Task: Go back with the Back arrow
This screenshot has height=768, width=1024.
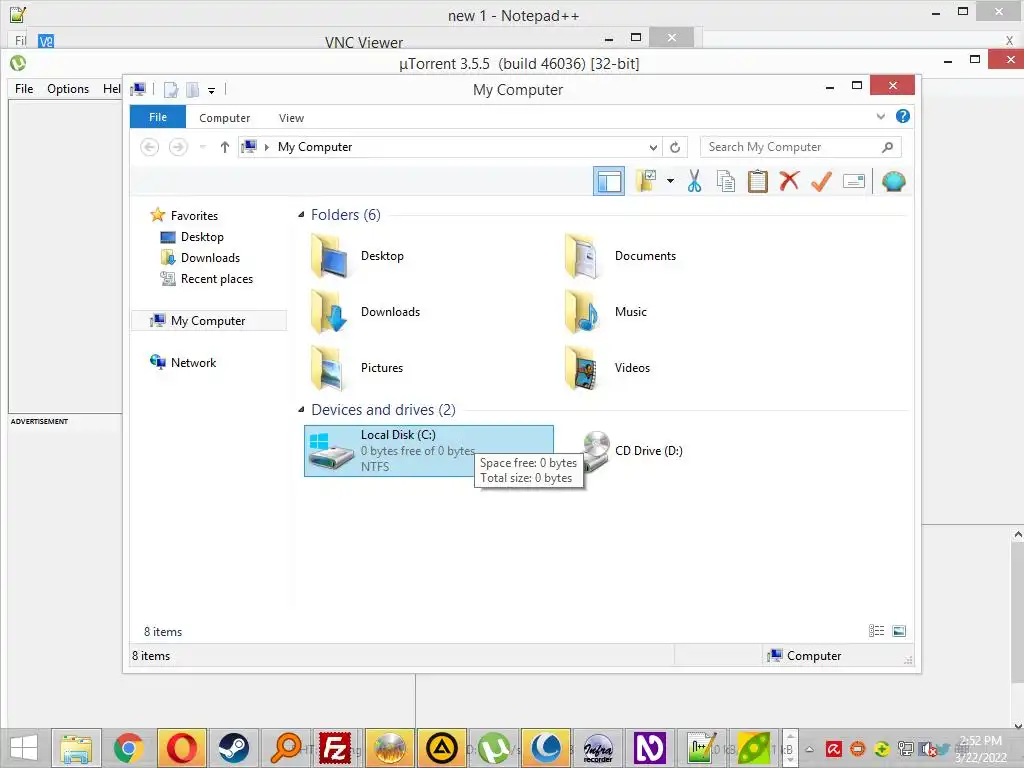Action: 150,147
